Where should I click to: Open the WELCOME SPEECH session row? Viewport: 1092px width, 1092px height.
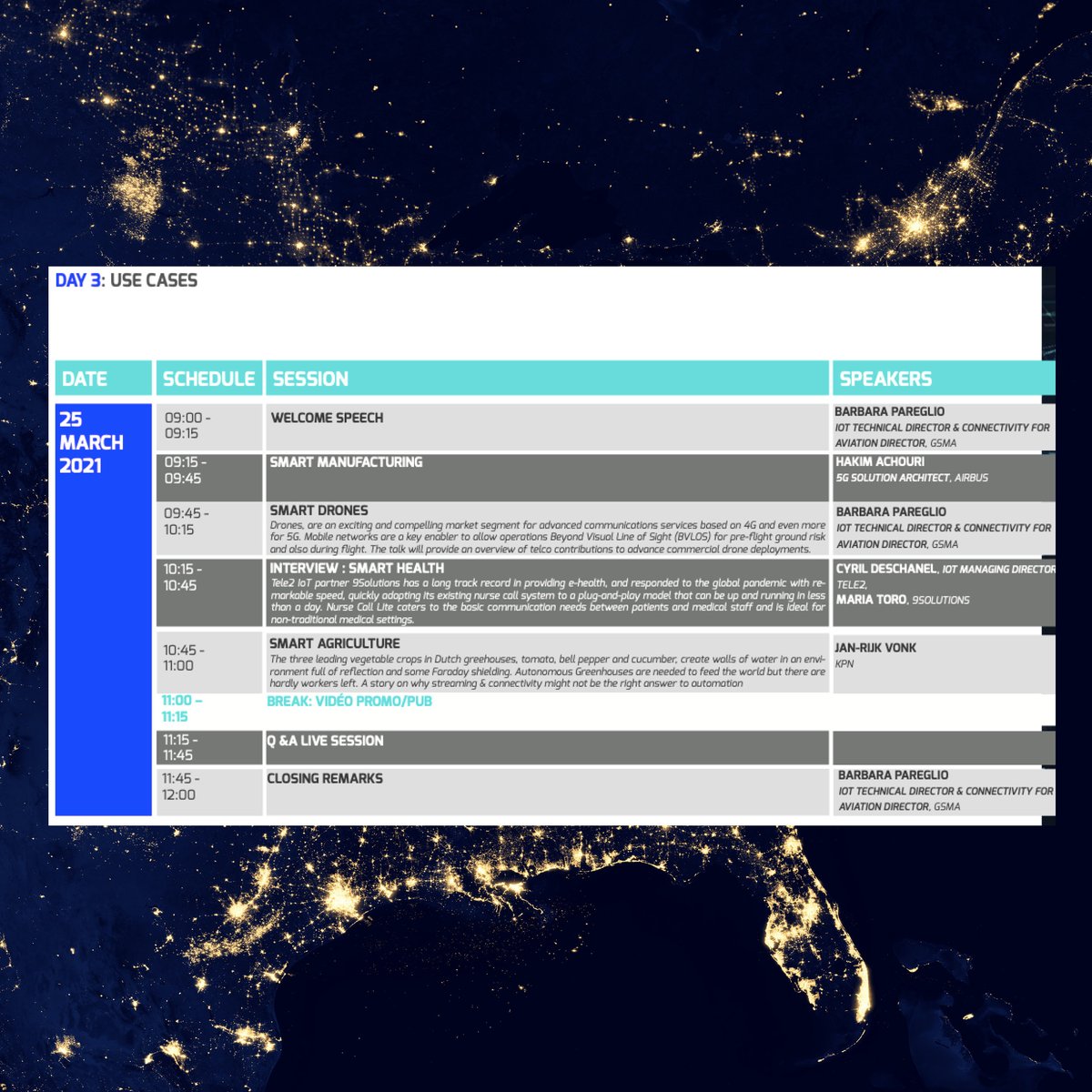(328, 419)
